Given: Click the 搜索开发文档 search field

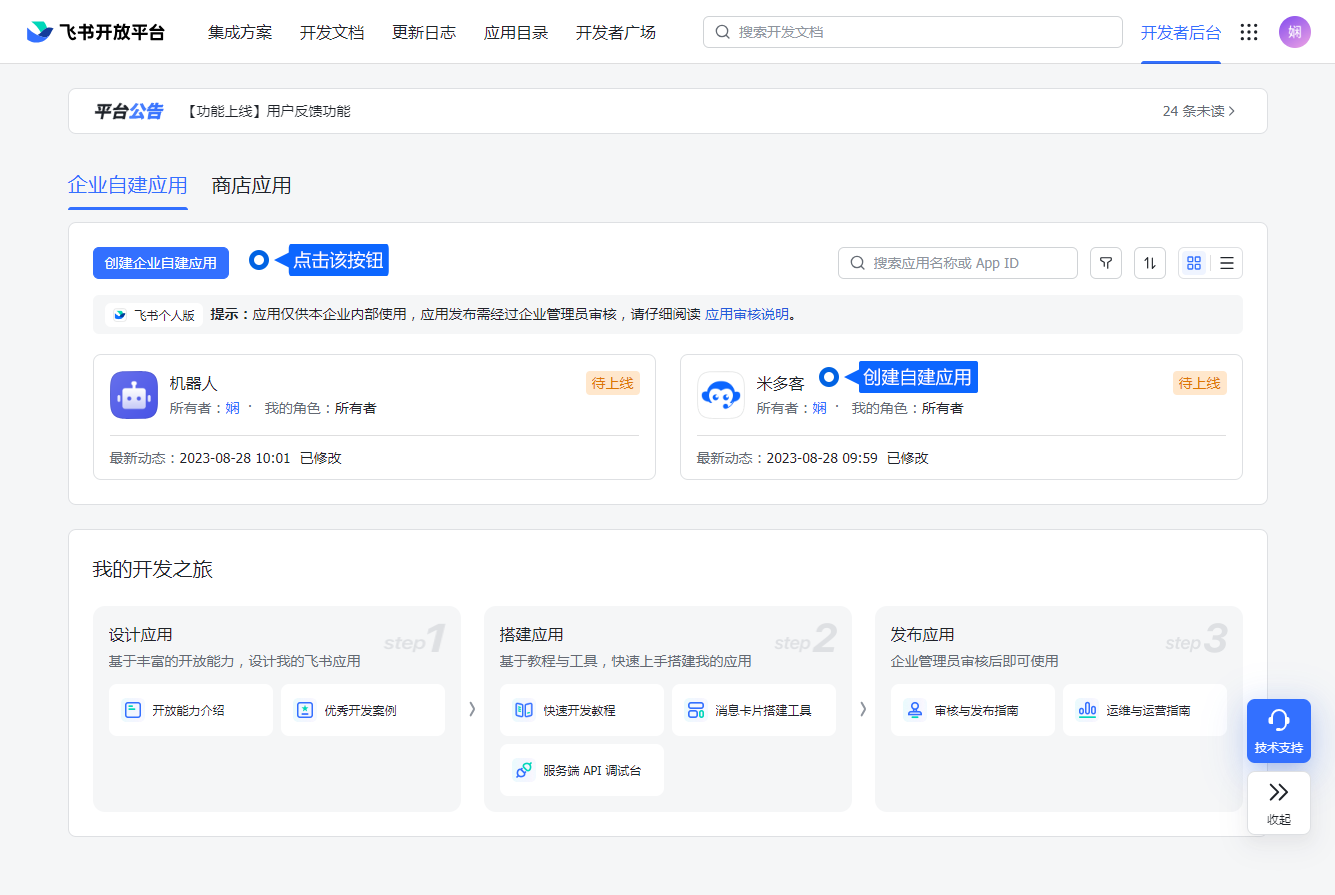Looking at the screenshot, I should (x=912, y=32).
